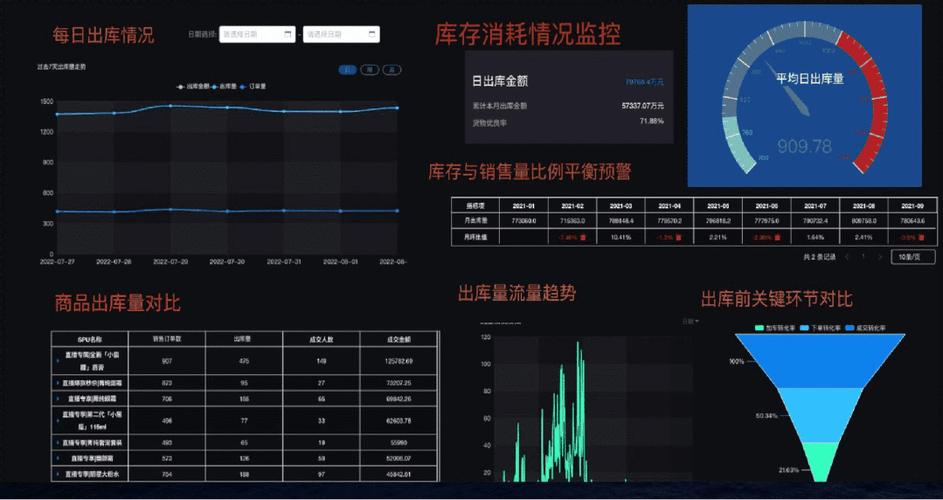Viewport: 943px width, 500px height.
Task: Toggle 出库金额 series in line chart legend
Action: [192, 87]
